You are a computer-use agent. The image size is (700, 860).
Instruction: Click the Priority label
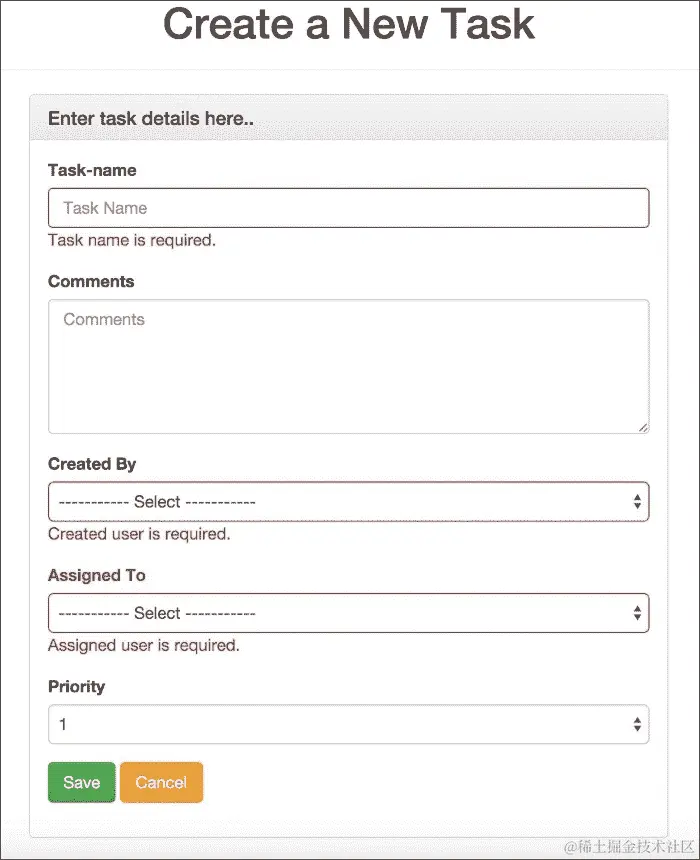pos(76,687)
